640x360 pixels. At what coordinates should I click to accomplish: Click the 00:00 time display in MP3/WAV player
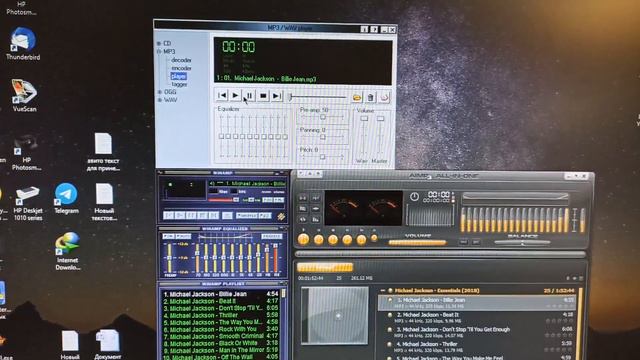click(x=239, y=47)
